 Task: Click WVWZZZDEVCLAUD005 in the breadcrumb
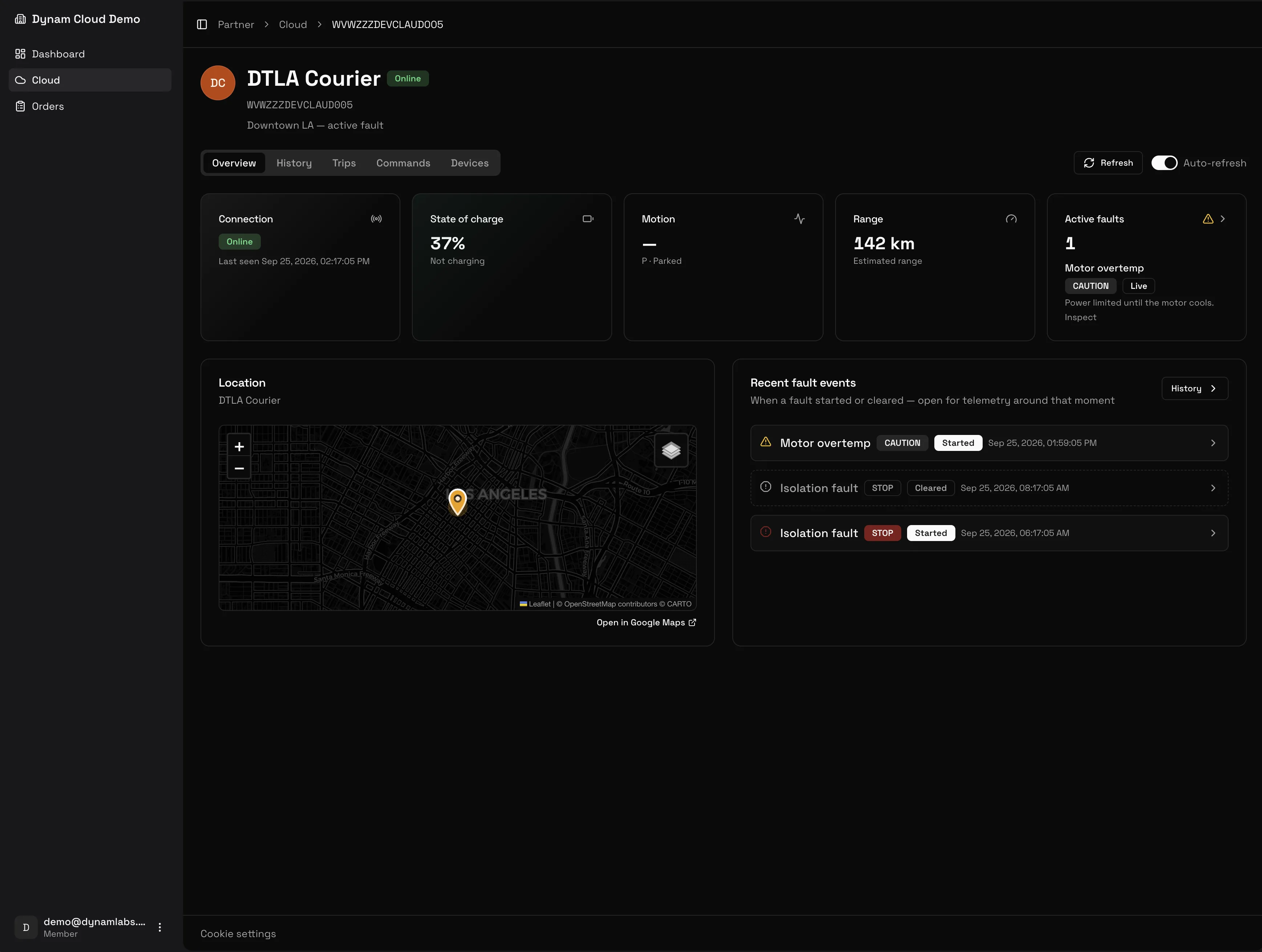(x=387, y=25)
